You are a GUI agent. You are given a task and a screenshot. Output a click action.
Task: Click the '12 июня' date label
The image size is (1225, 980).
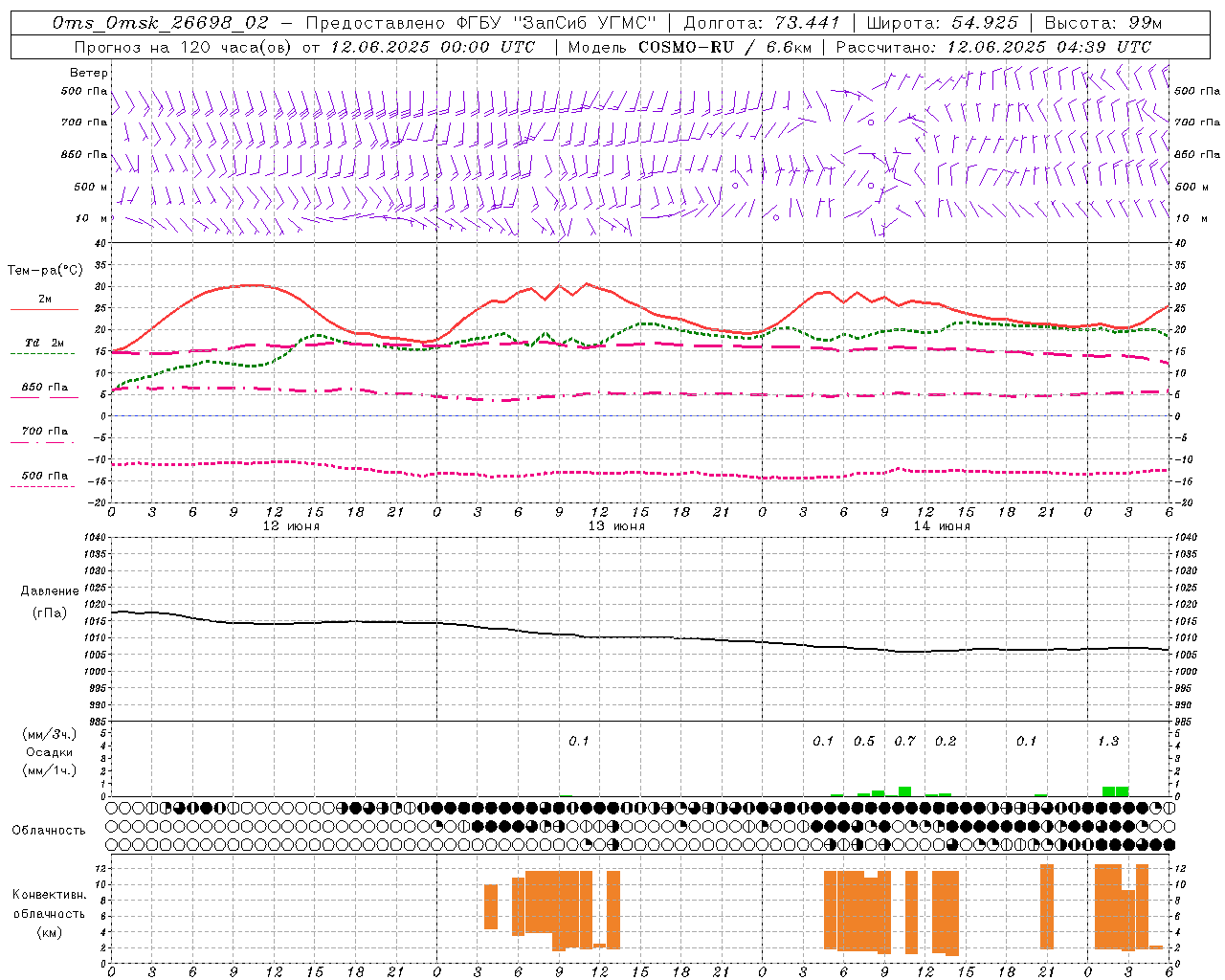click(292, 525)
